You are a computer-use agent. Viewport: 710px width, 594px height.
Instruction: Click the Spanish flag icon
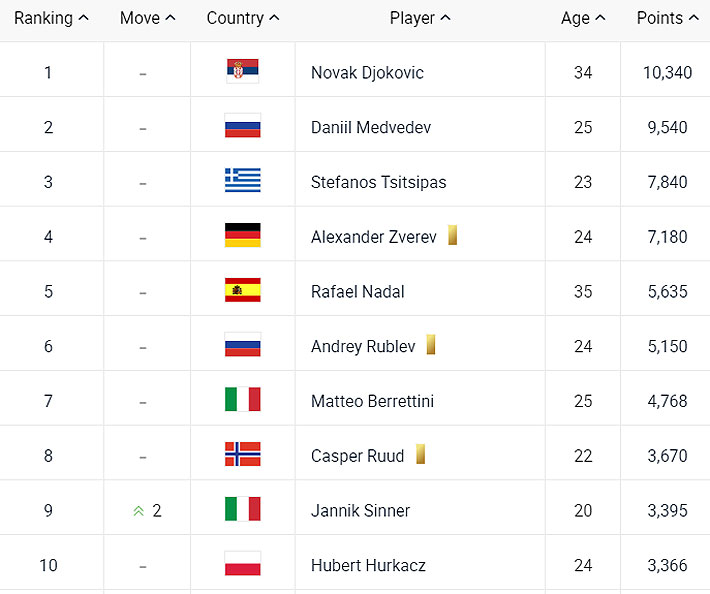[242, 291]
